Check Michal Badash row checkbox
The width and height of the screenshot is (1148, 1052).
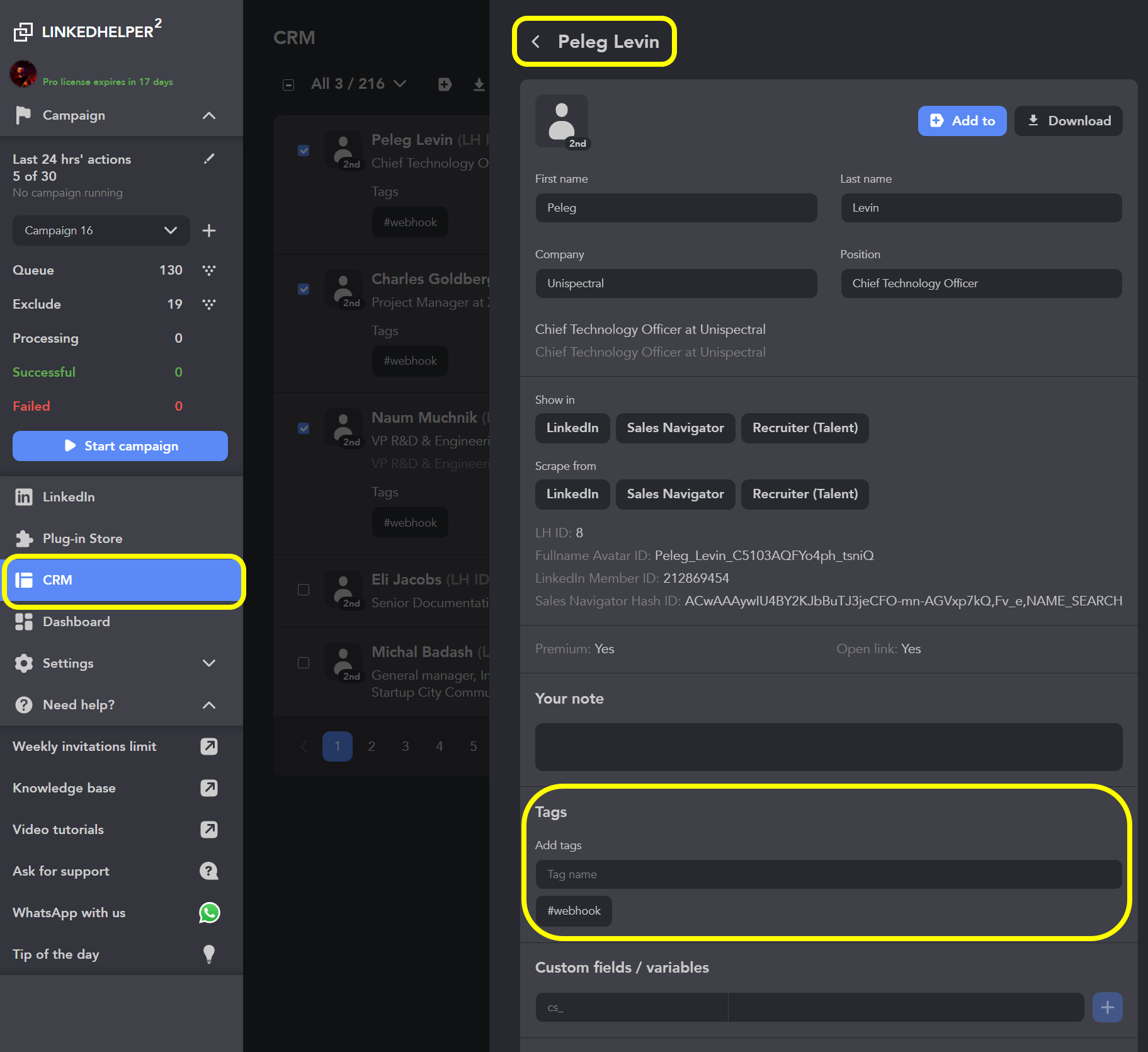(x=304, y=663)
